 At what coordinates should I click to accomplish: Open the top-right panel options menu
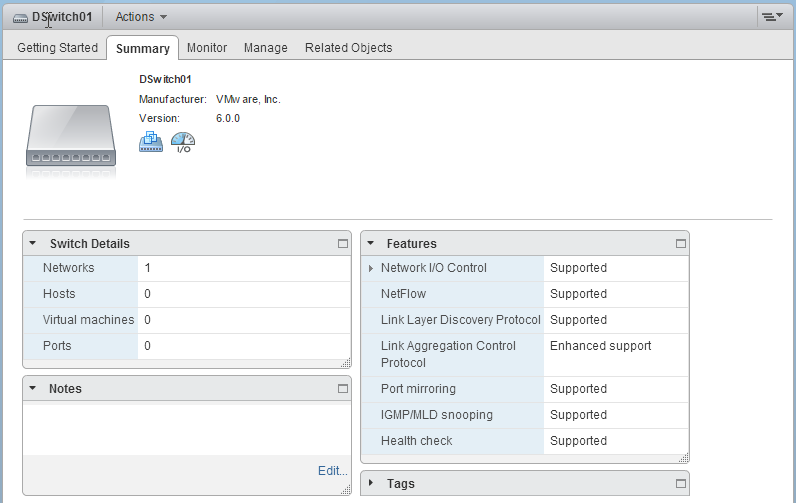click(x=770, y=17)
